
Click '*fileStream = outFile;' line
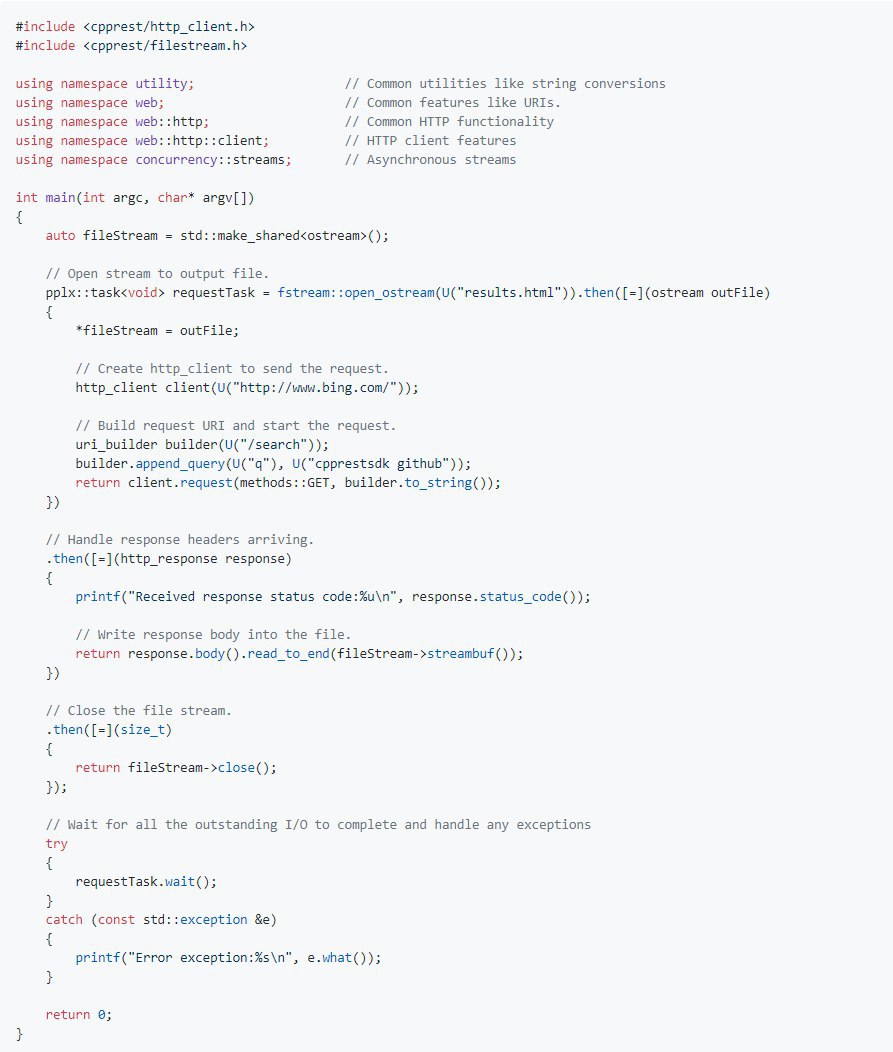click(x=157, y=331)
